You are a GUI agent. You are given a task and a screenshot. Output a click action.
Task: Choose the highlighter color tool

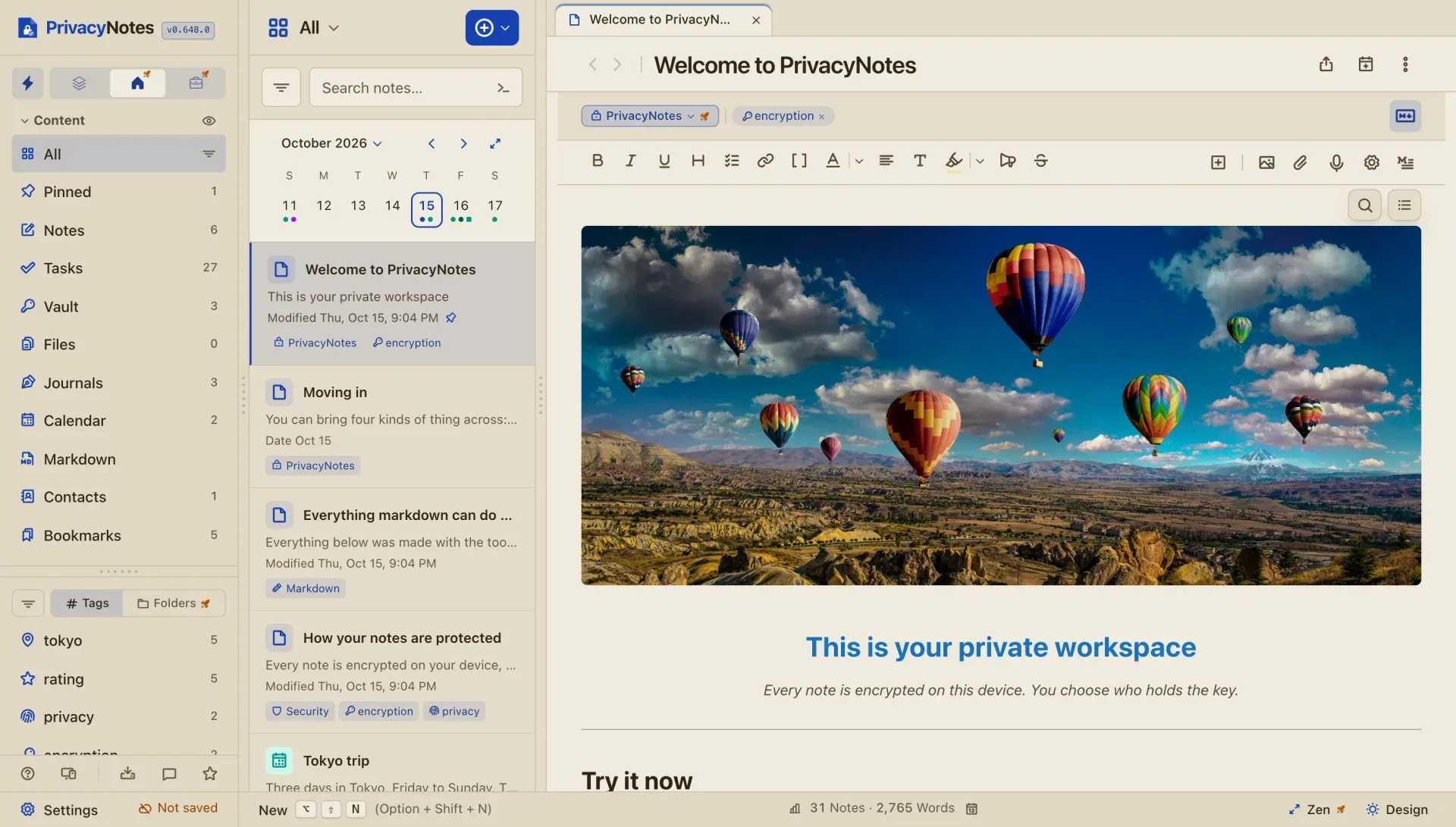[x=954, y=161]
